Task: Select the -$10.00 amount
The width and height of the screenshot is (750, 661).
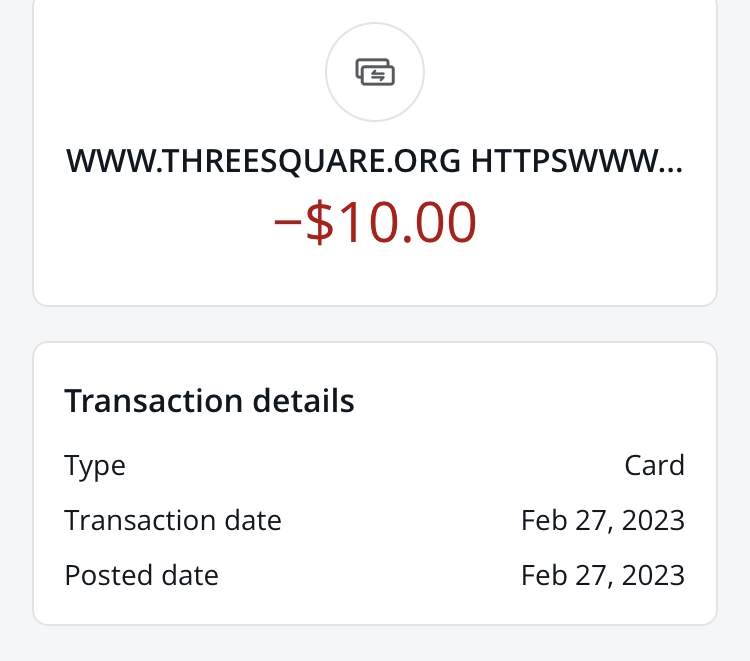Action: [375, 223]
